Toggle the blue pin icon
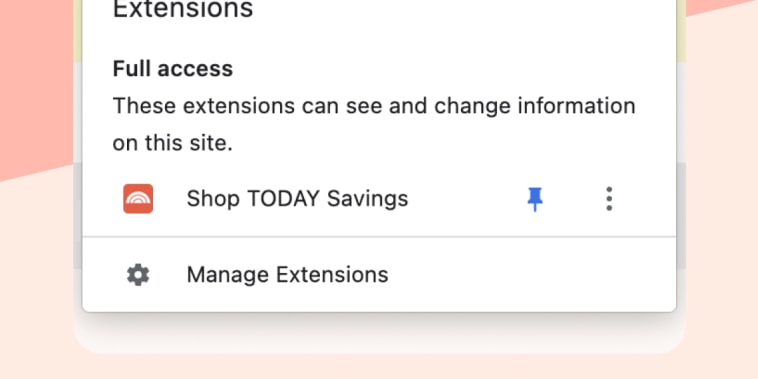The width and height of the screenshot is (758, 379). 535,199
